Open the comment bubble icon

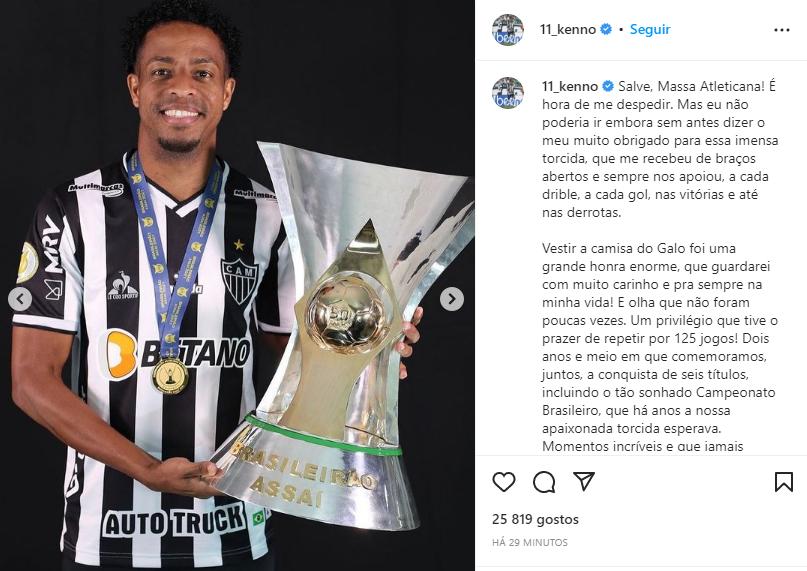(544, 482)
